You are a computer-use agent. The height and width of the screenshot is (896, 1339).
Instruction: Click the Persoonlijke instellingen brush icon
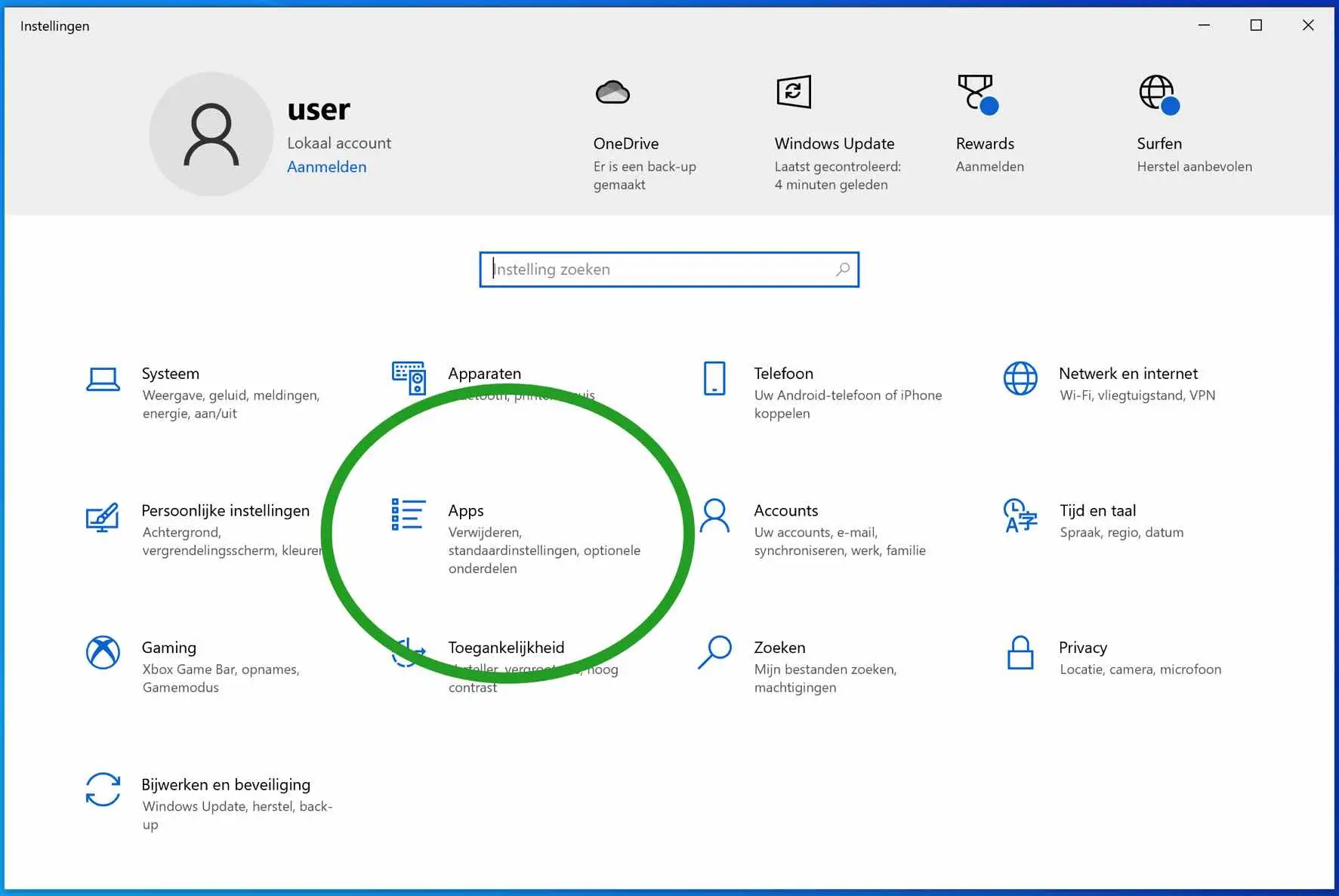(x=102, y=517)
